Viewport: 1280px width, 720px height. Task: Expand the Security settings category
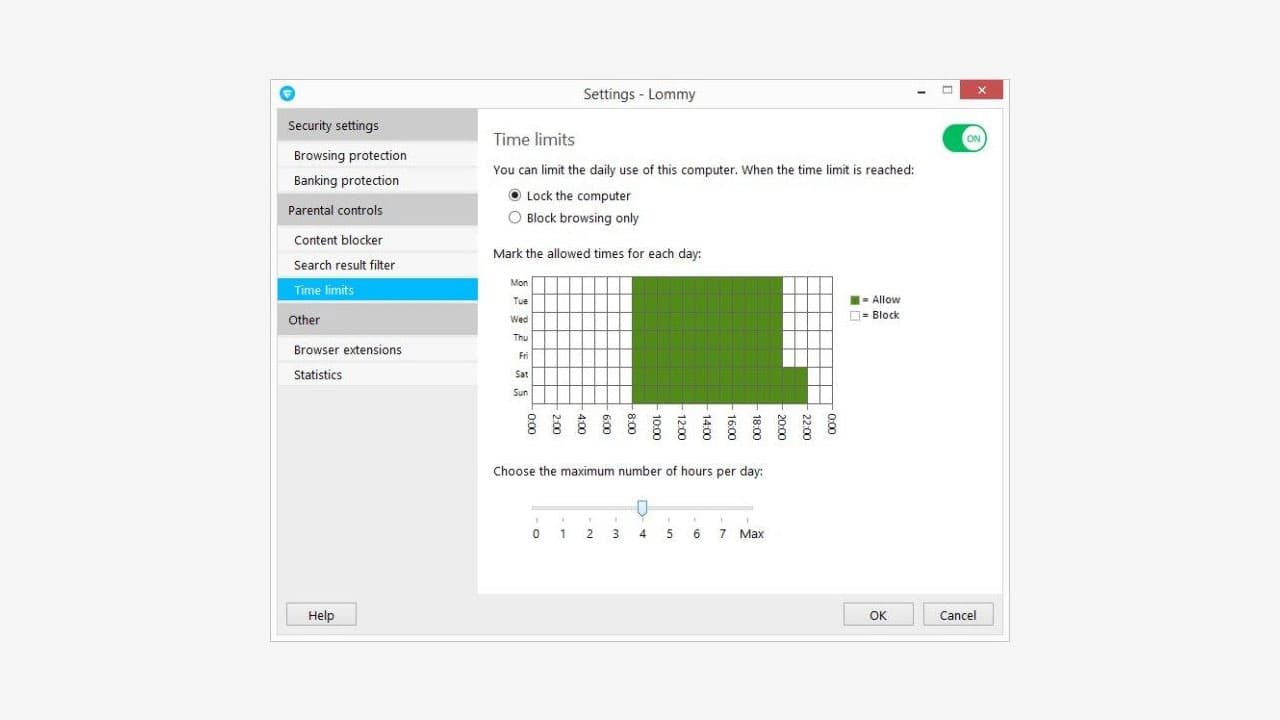(332, 125)
